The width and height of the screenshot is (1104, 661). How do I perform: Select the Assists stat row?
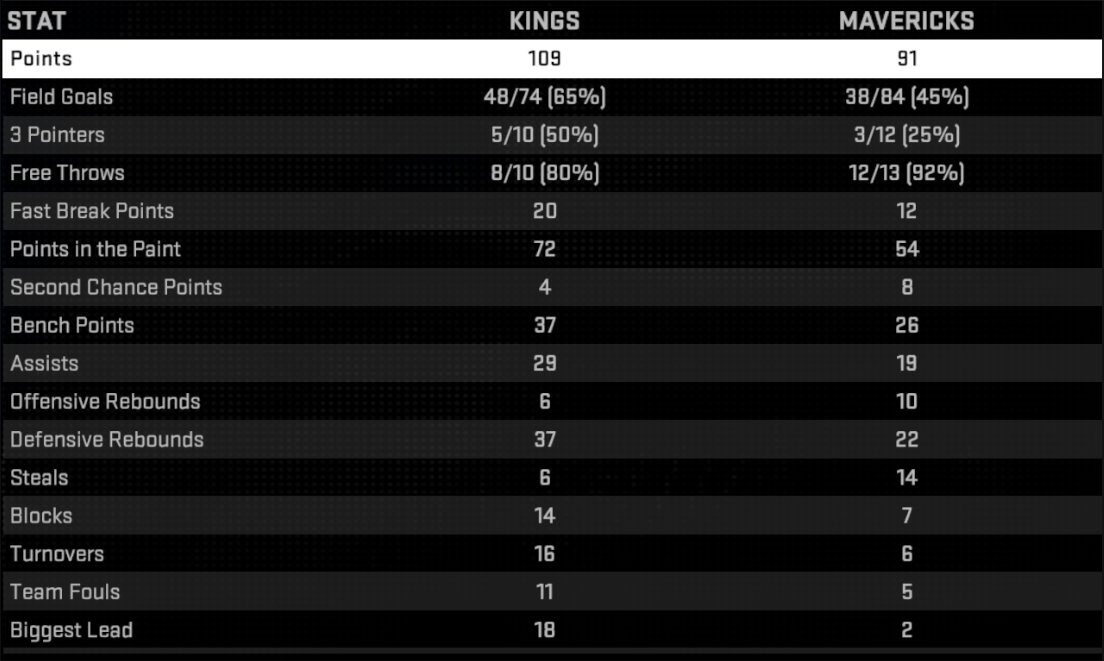click(552, 363)
